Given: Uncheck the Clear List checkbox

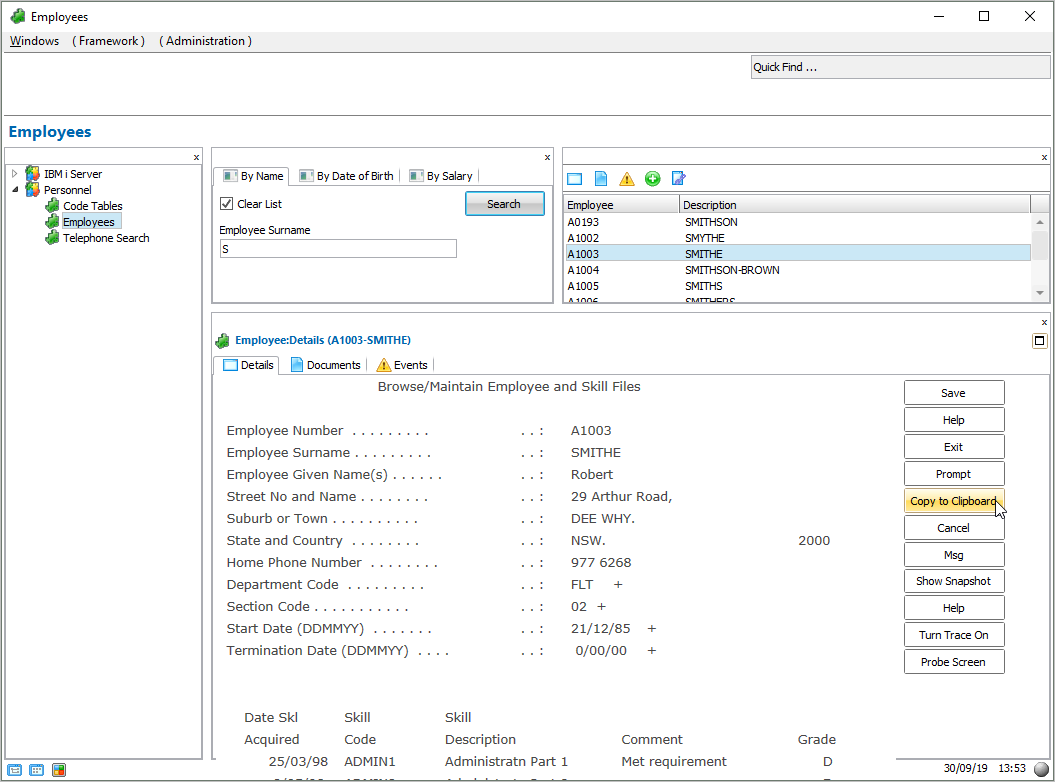Looking at the screenshot, I should [x=227, y=204].
